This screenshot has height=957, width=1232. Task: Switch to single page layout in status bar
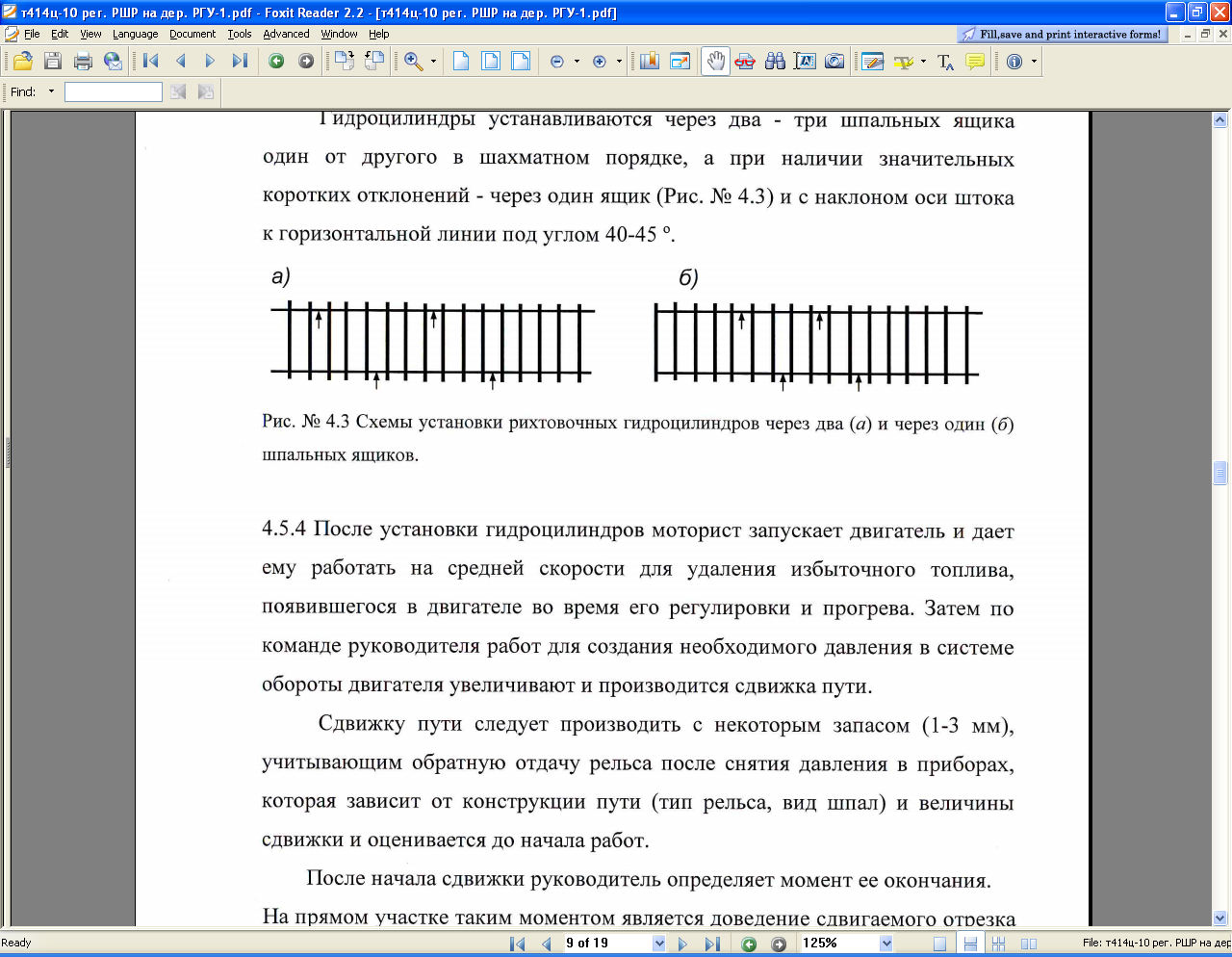point(940,944)
